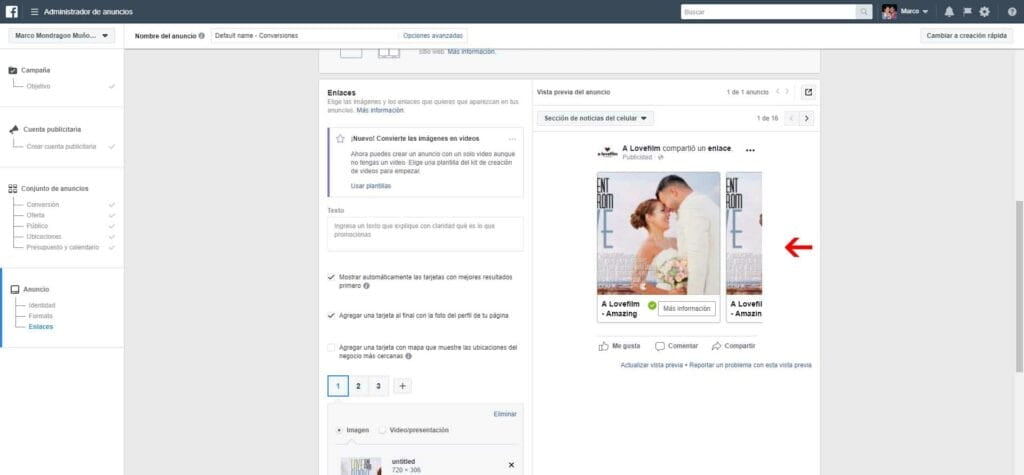Viewport: 1024px width, 475px height.
Task: Click into the ad name input field
Action: (x=305, y=36)
